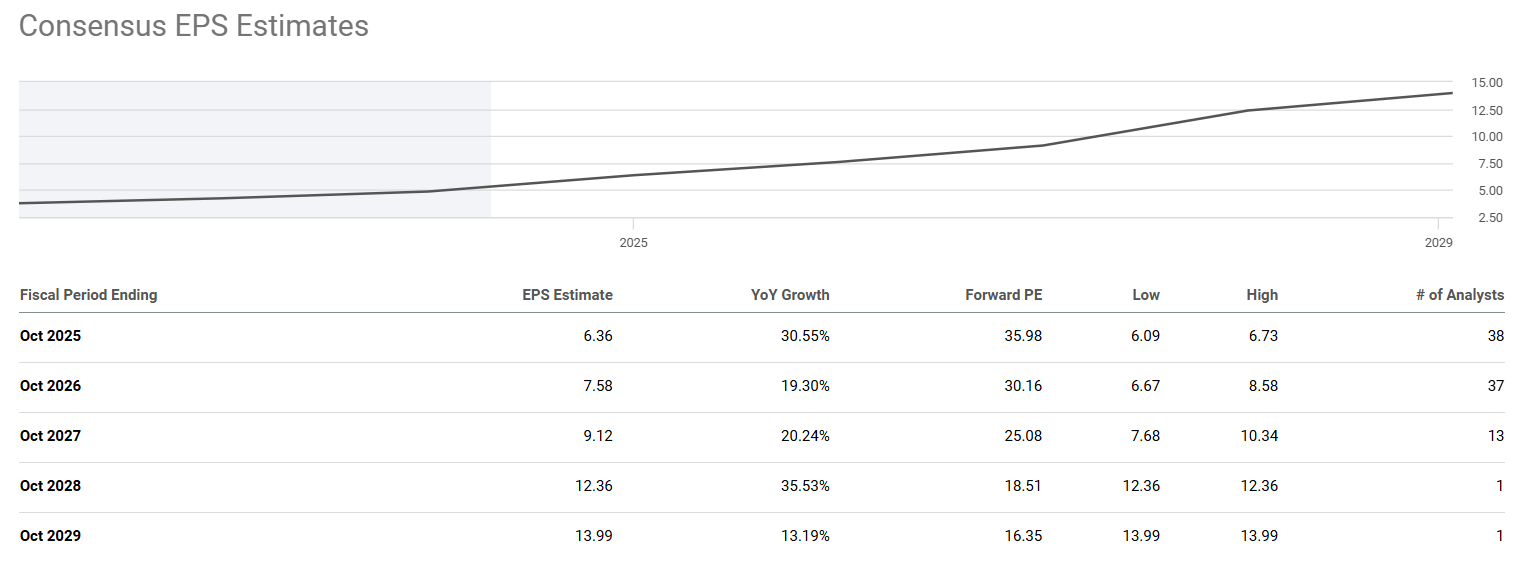This screenshot has width=1528, height=568.
Task: Click the Fiscal Period Ending column header
Action: 88,295
